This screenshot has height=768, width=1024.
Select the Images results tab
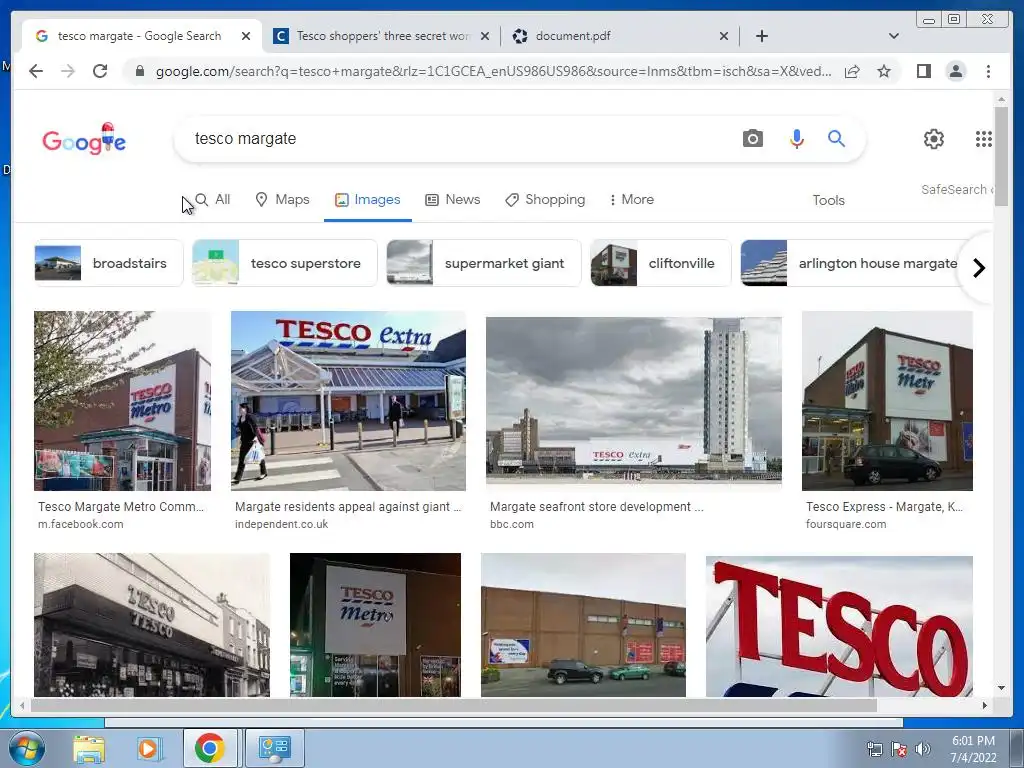pyautogui.click(x=368, y=199)
